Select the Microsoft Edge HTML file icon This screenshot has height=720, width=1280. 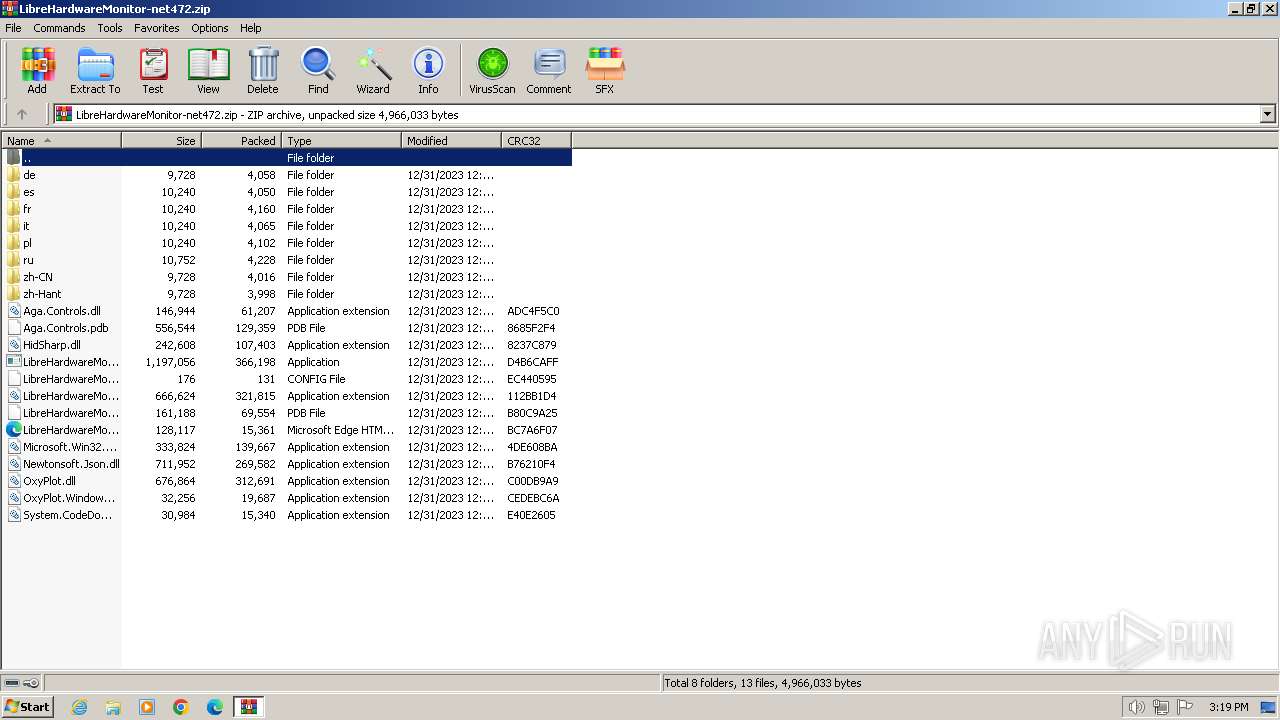click(x=14, y=430)
